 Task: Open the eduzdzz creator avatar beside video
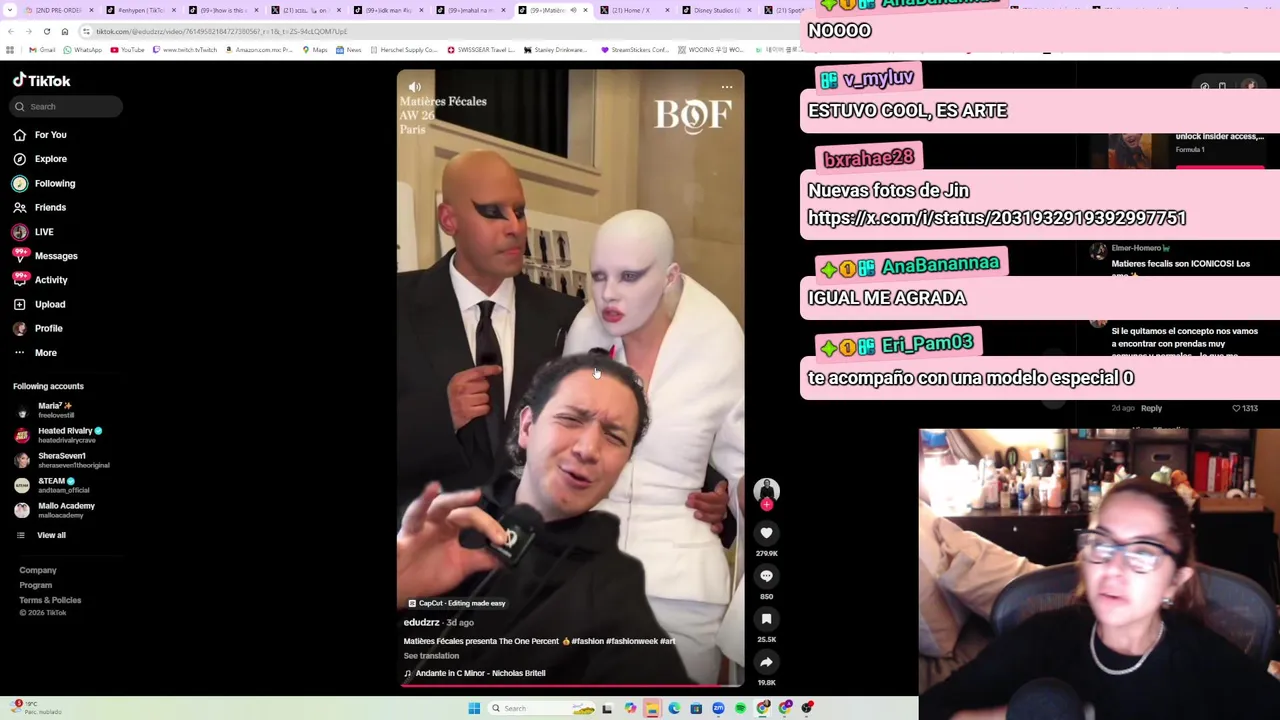[x=766, y=489]
